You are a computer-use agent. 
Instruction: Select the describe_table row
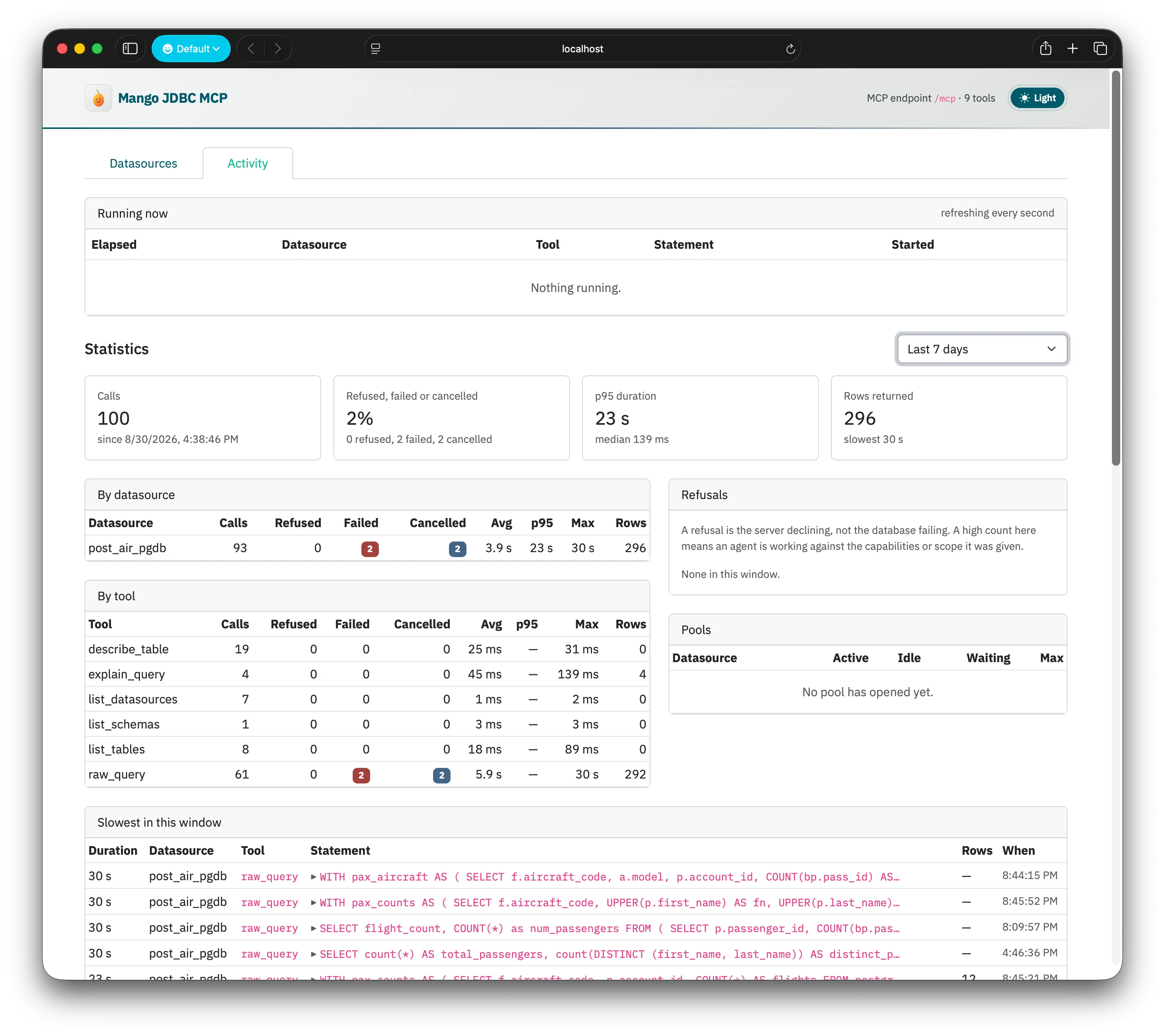coord(367,649)
